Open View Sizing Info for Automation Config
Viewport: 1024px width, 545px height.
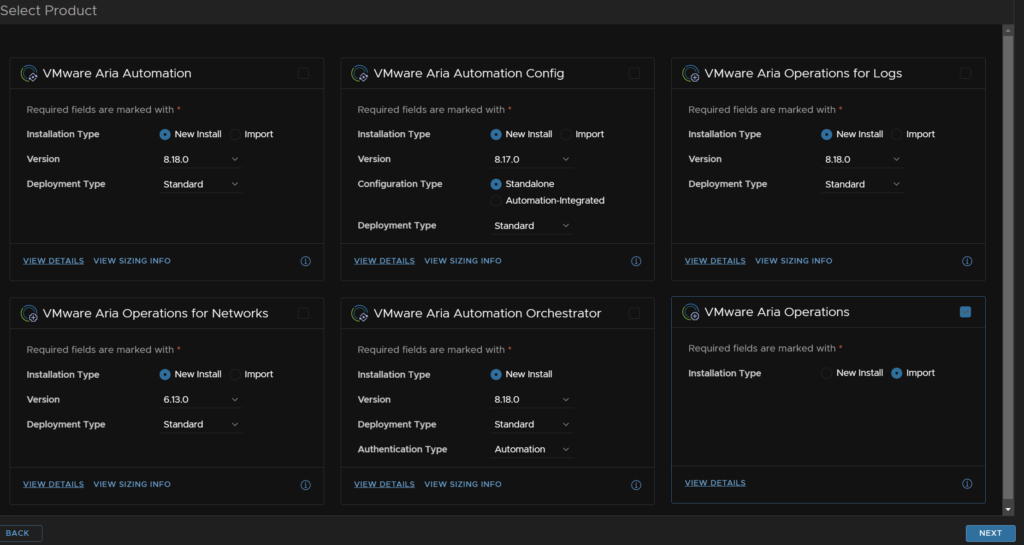463,261
